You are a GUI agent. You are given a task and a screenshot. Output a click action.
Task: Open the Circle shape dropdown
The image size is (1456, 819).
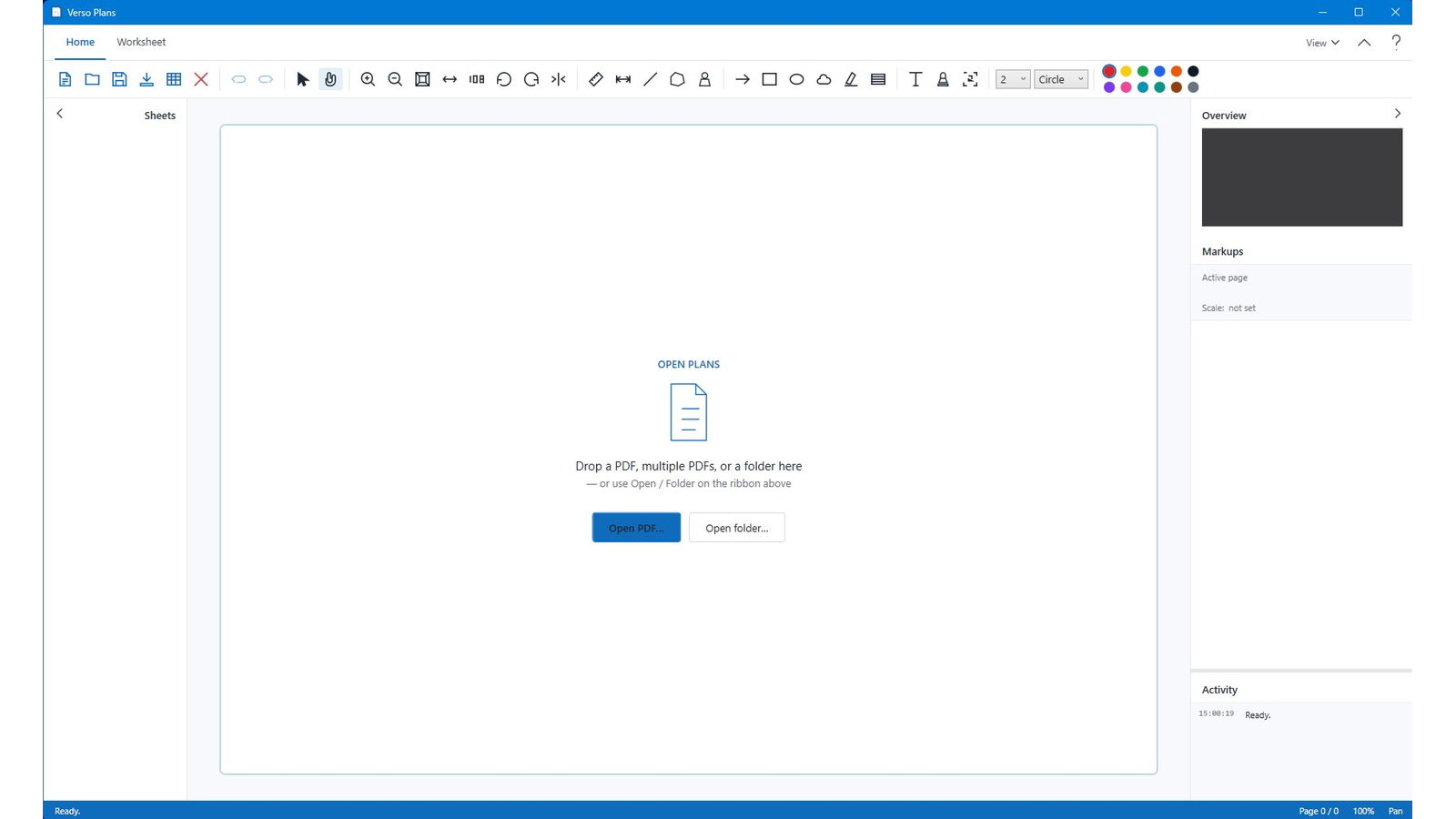pyautogui.click(x=1061, y=79)
